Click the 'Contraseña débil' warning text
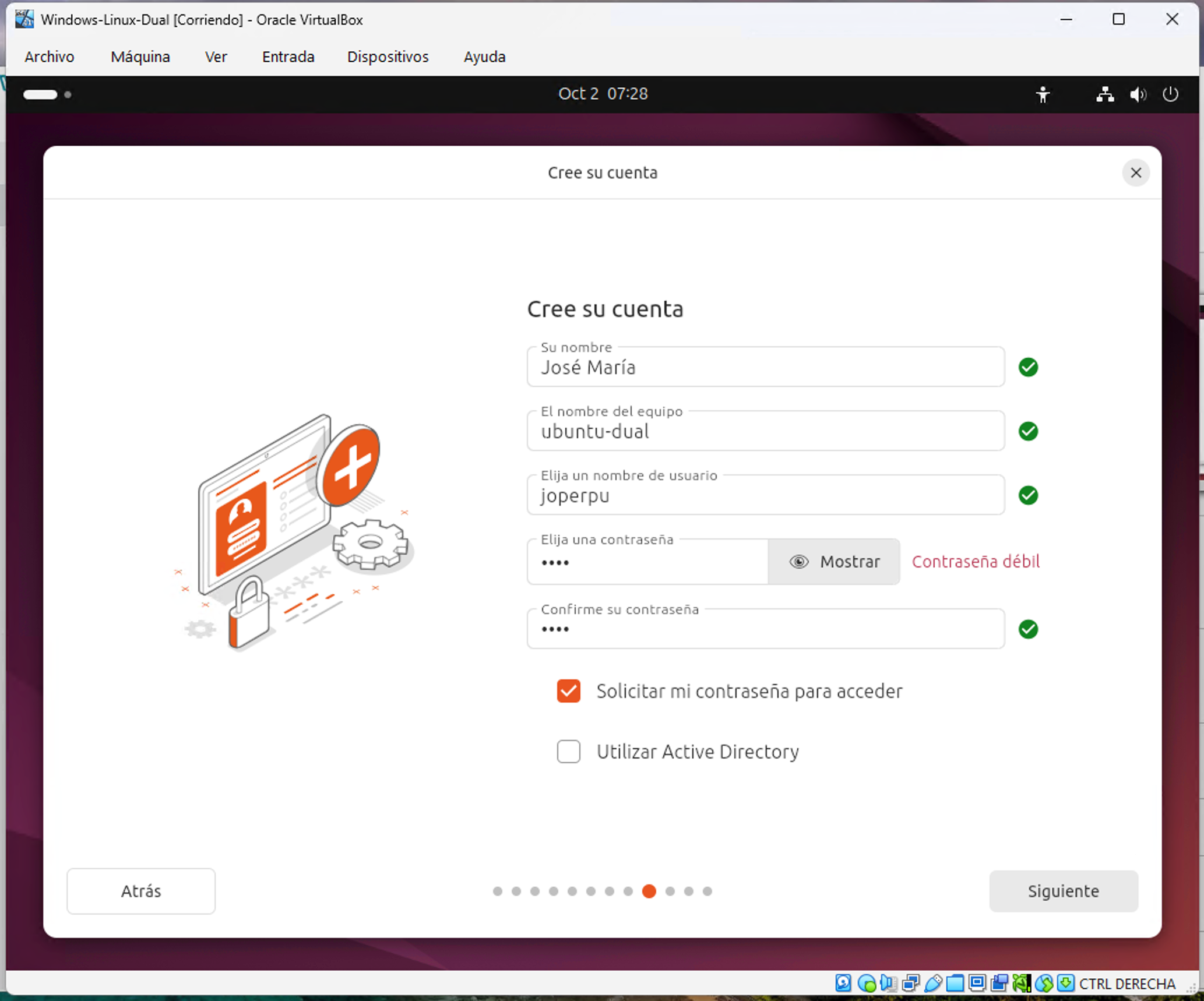 click(976, 562)
